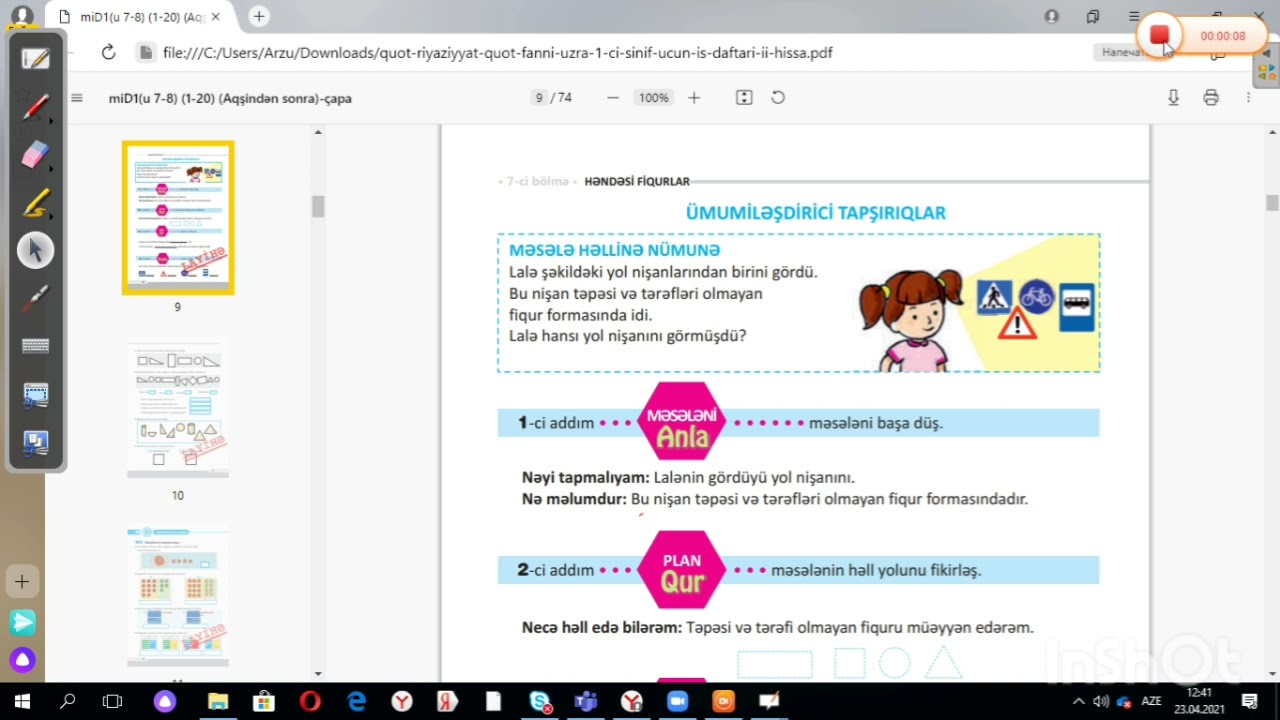Screen dimensions: 1280x720
Task: Click the MƏSƏLƏ HƏLLİNƏ NÜMUNƏ title
Action: pos(614,250)
